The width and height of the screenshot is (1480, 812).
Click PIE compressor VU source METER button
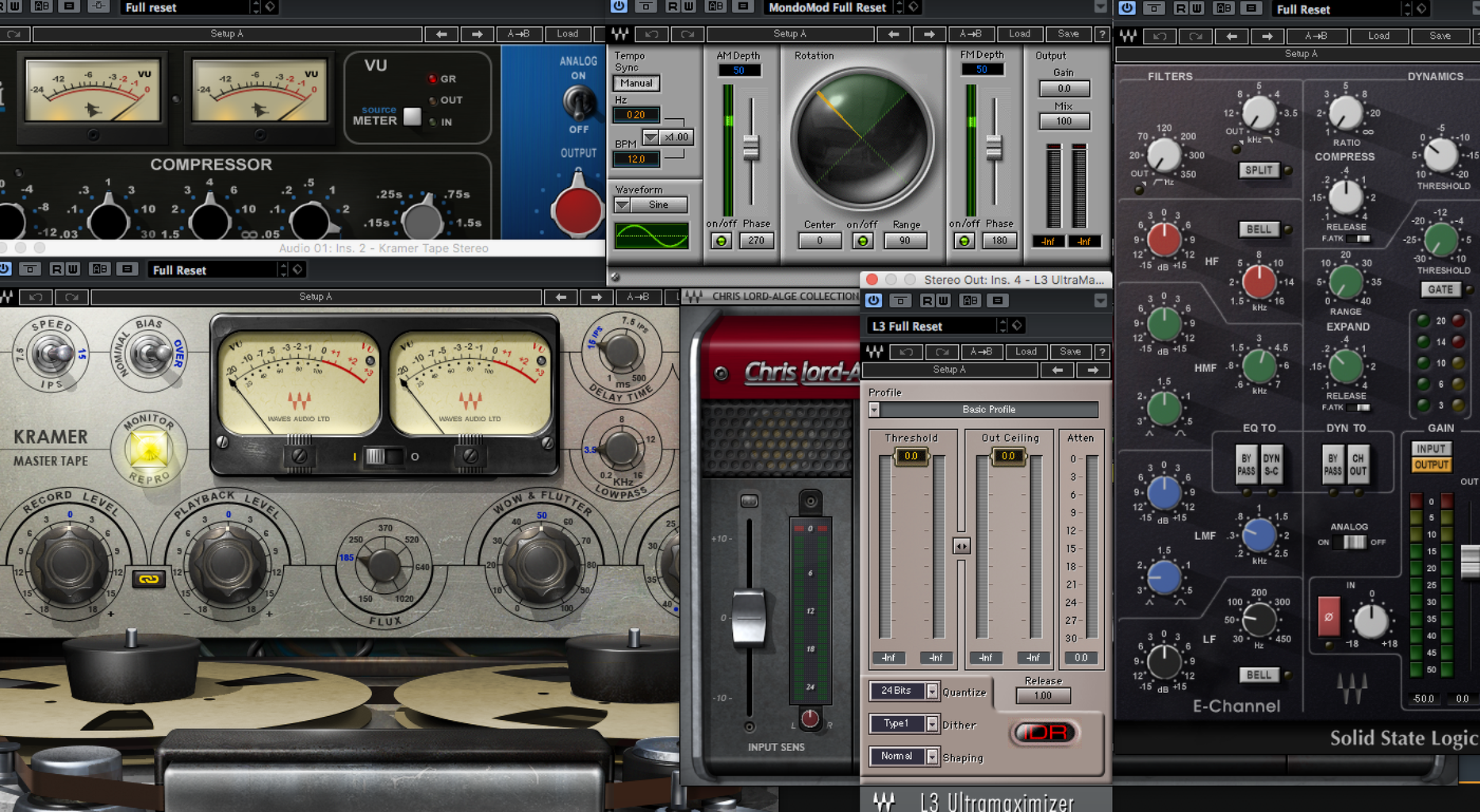coord(412,117)
